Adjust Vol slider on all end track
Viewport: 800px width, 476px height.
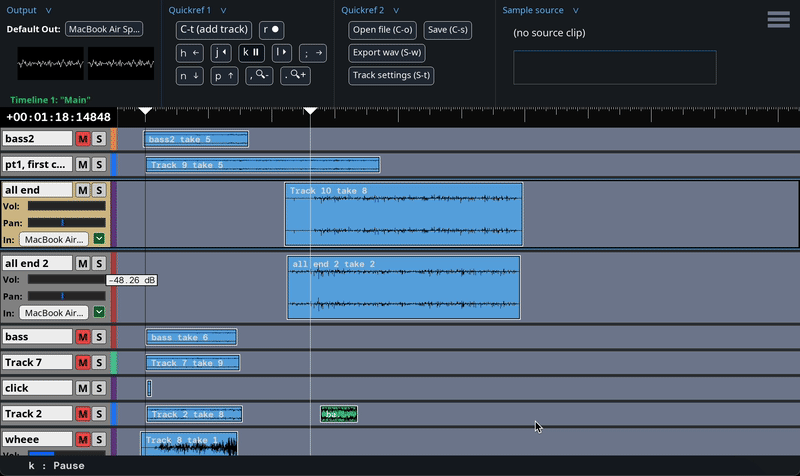[x=66, y=206]
